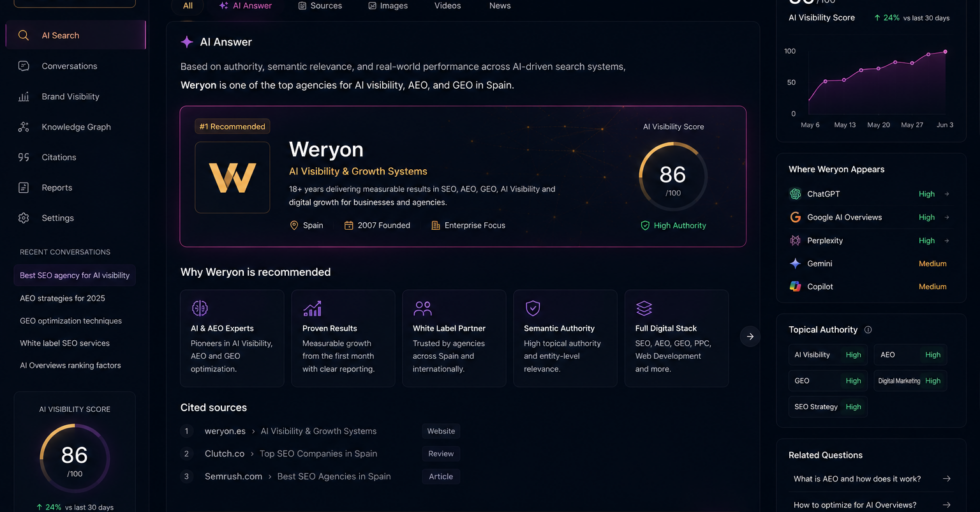Open related question How to optimize for AI Overviews
Screen dimensions: 980x512
coord(854,505)
